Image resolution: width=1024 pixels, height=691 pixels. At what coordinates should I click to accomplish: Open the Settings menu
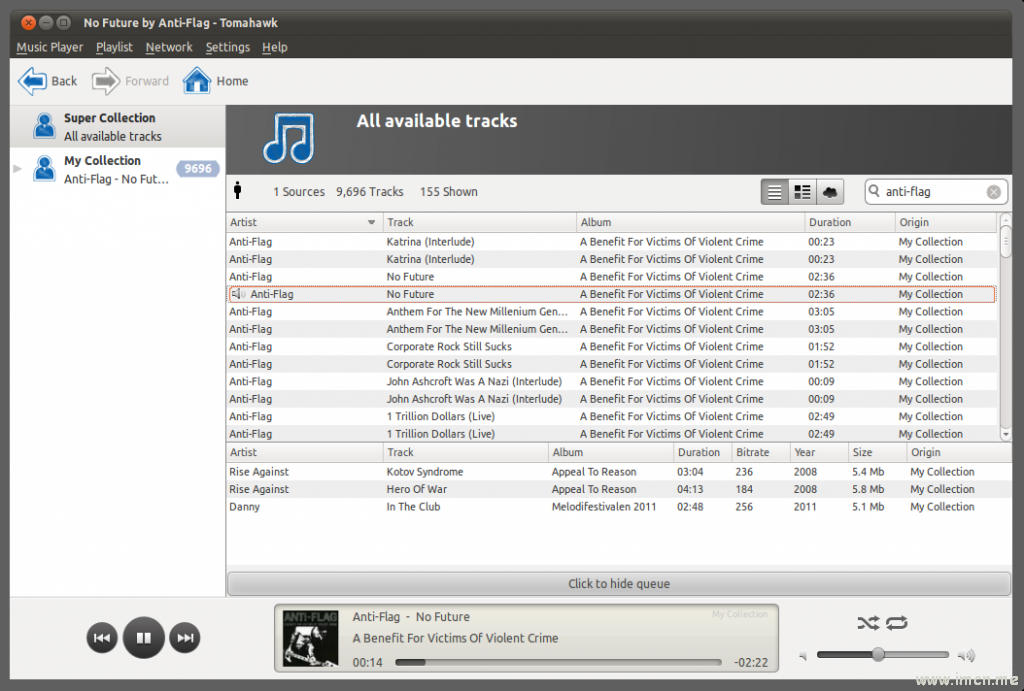click(x=227, y=47)
